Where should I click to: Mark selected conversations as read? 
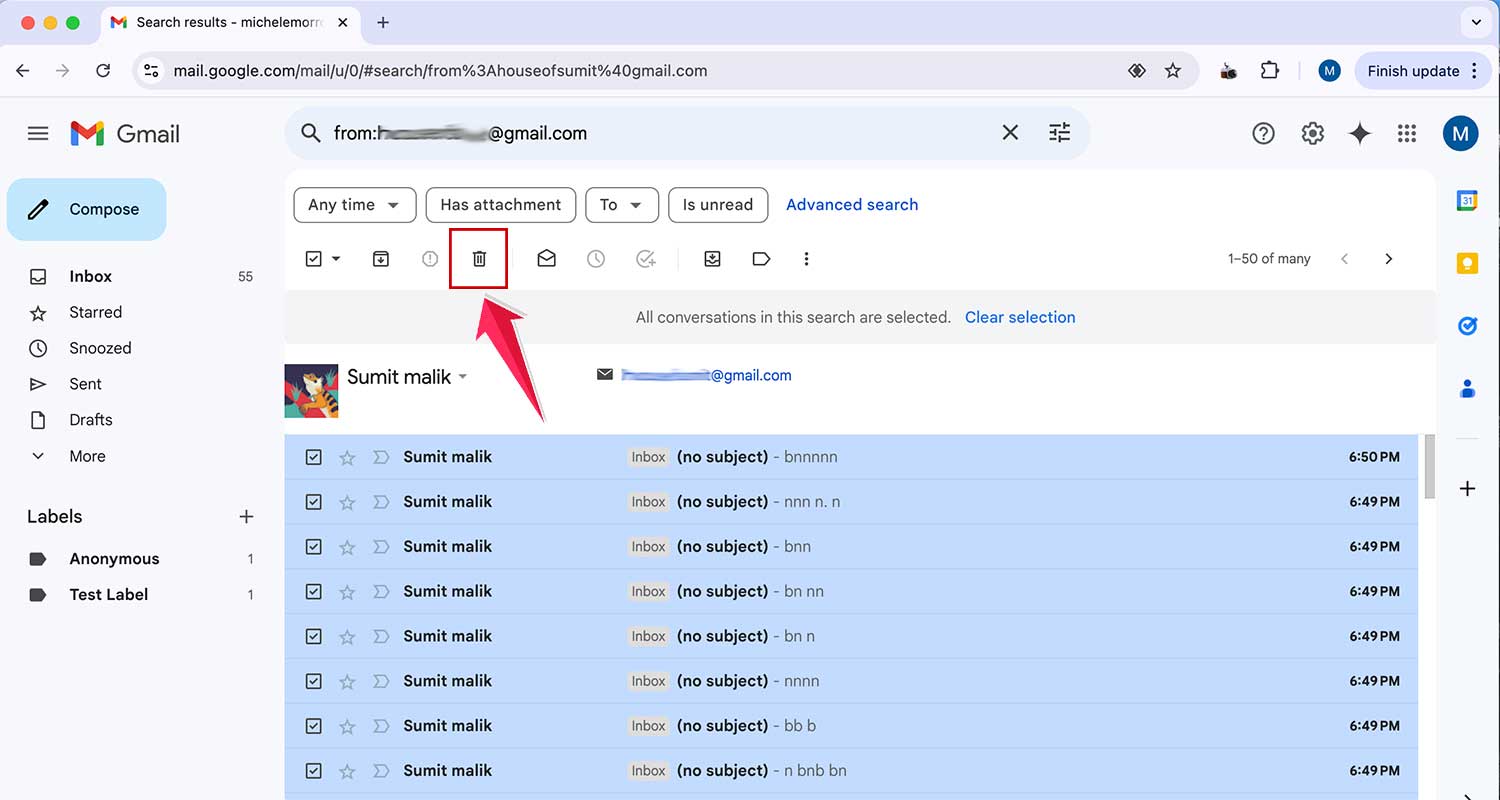(x=546, y=258)
